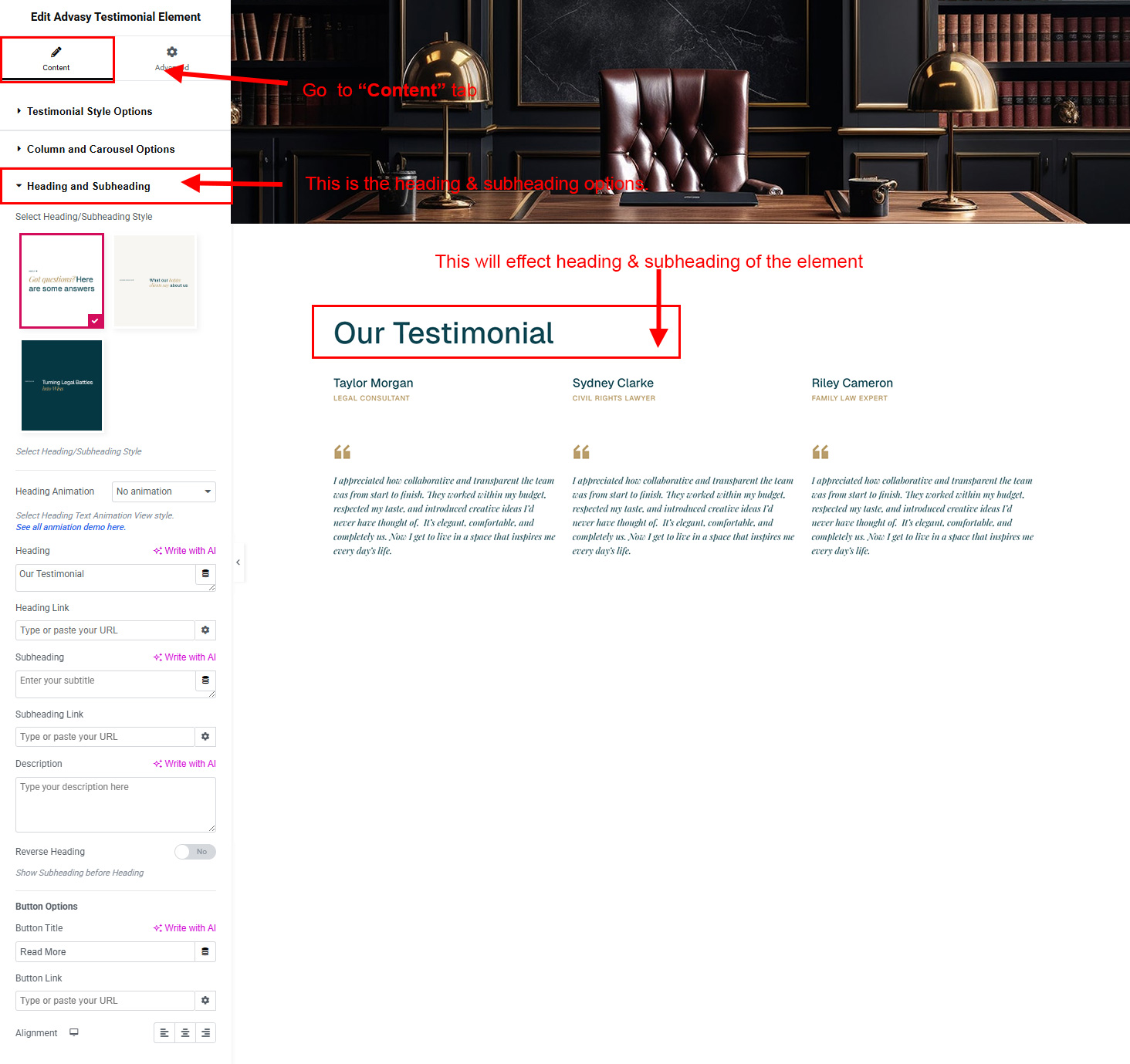1130x1064 pixels.
Task: Click Write with AI next to Description
Action: point(185,764)
